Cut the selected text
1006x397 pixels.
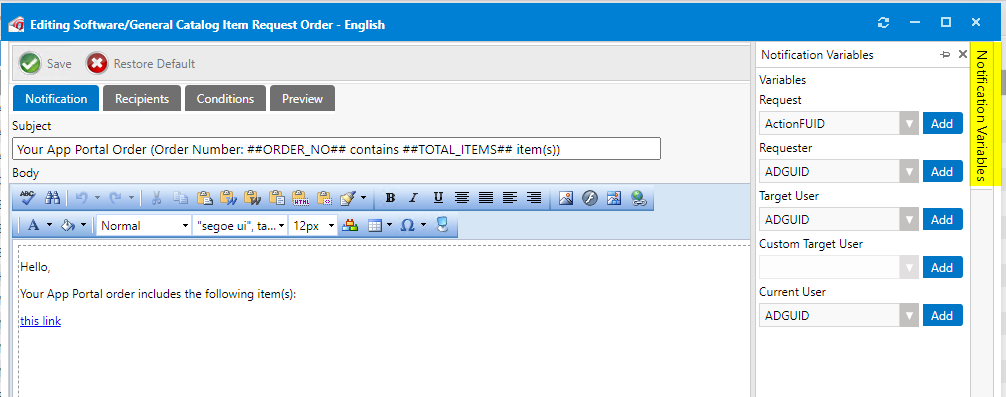[x=156, y=198]
